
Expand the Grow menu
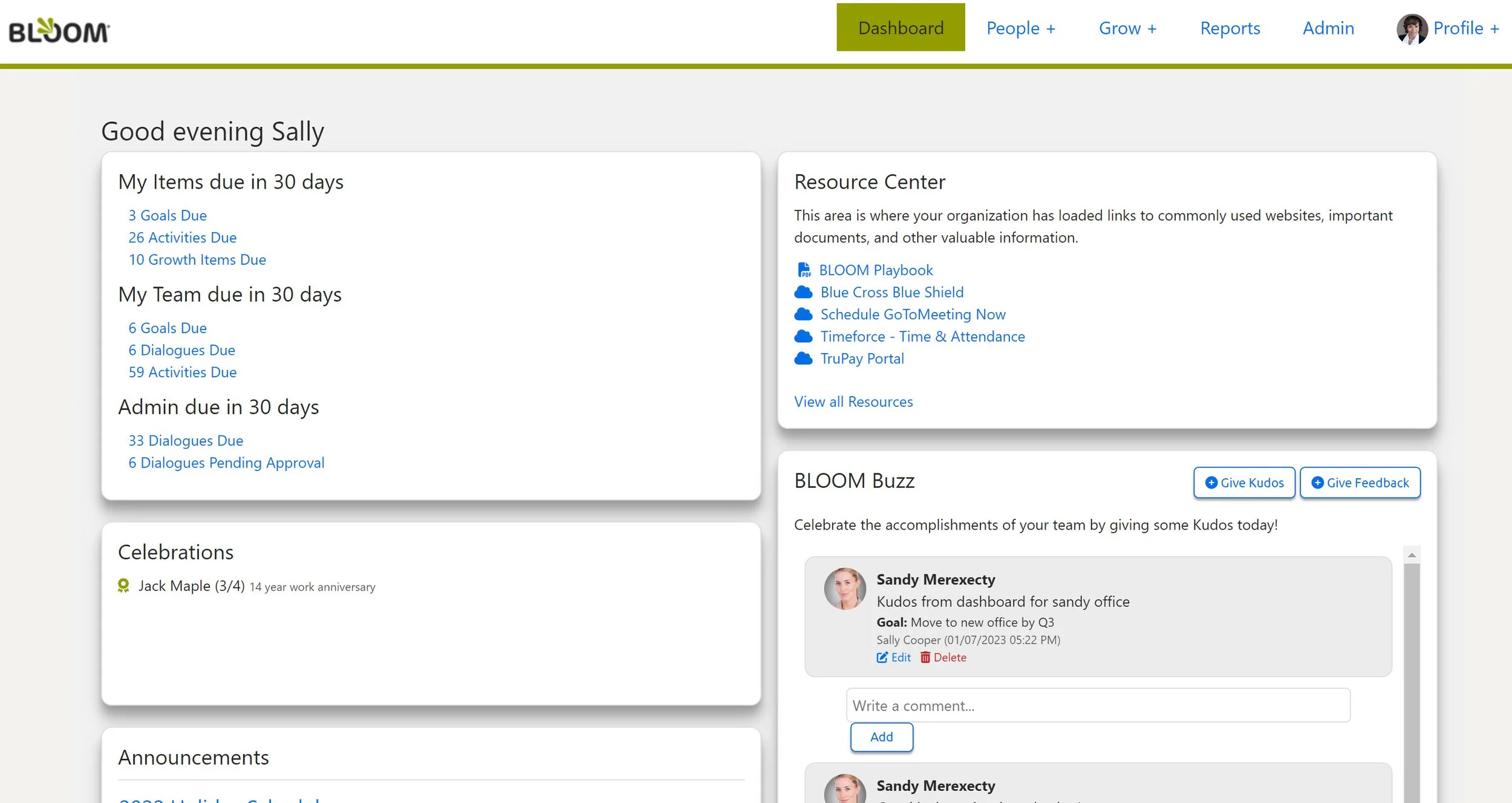(x=1127, y=28)
